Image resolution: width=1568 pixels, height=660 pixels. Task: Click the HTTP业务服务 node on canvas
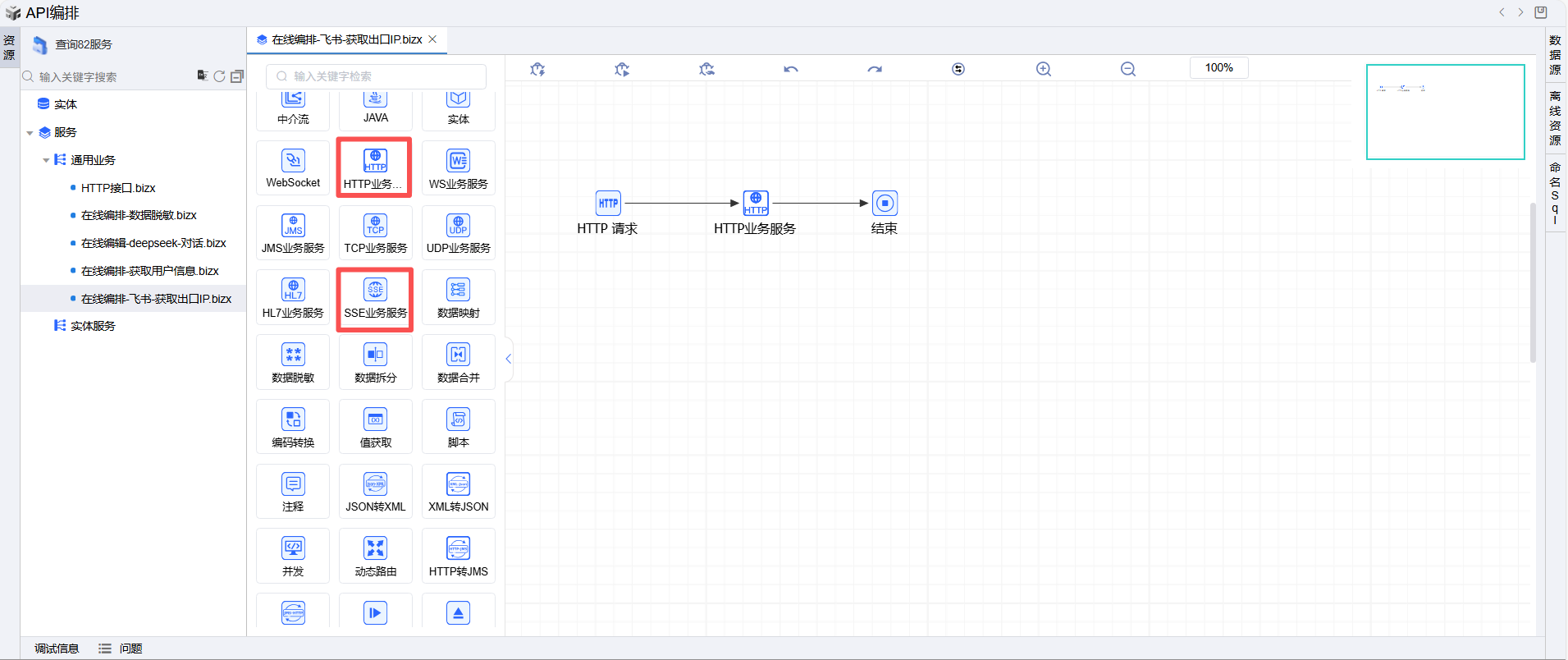pos(755,204)
